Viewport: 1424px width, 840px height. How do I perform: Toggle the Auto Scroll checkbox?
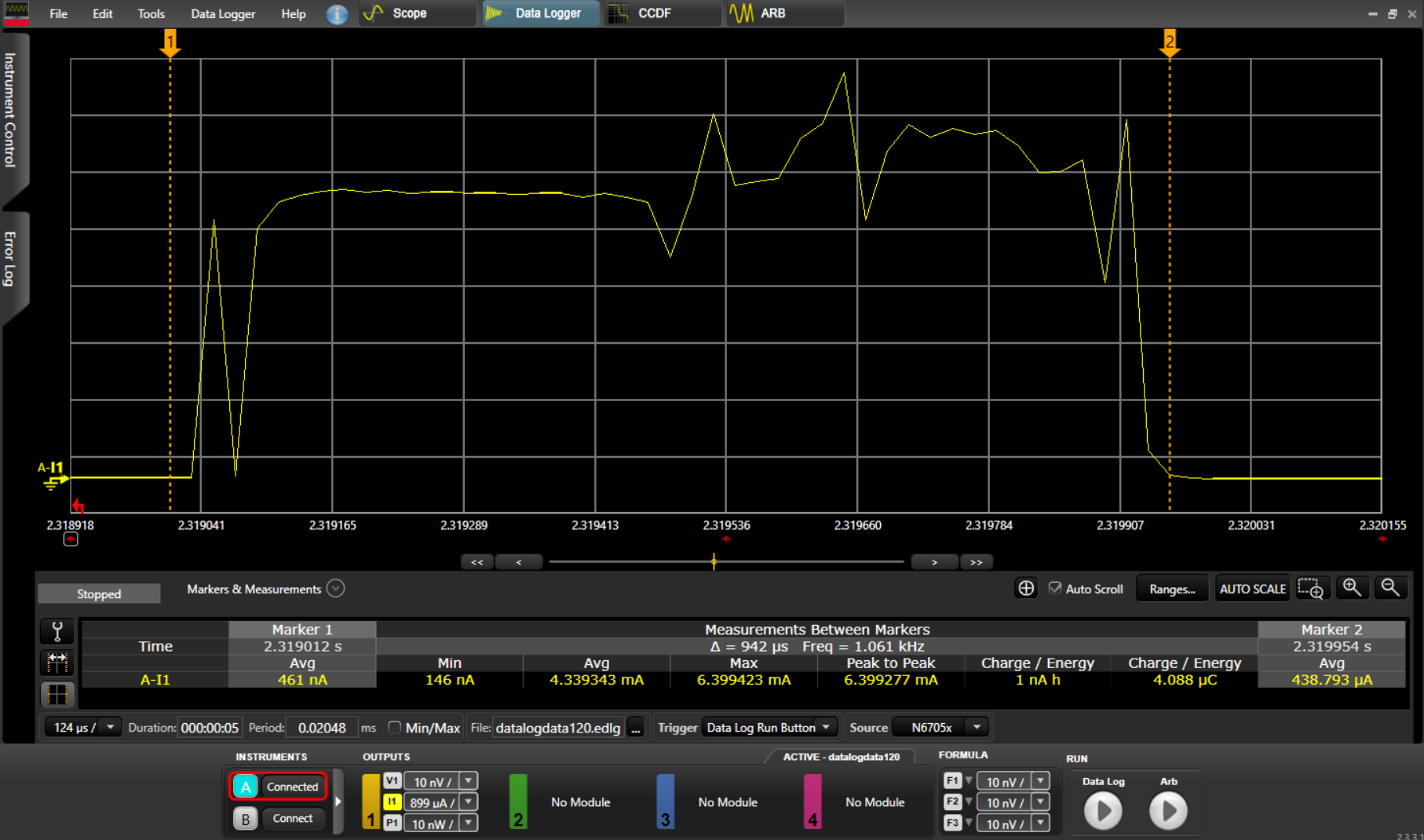point(1055,588)
